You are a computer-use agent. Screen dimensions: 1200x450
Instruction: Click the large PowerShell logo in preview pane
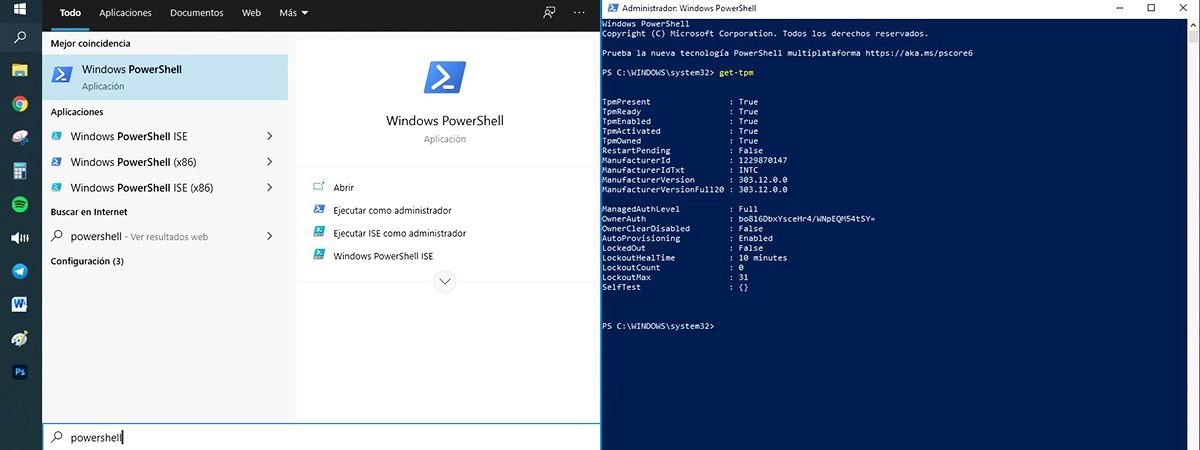(445, 78)
